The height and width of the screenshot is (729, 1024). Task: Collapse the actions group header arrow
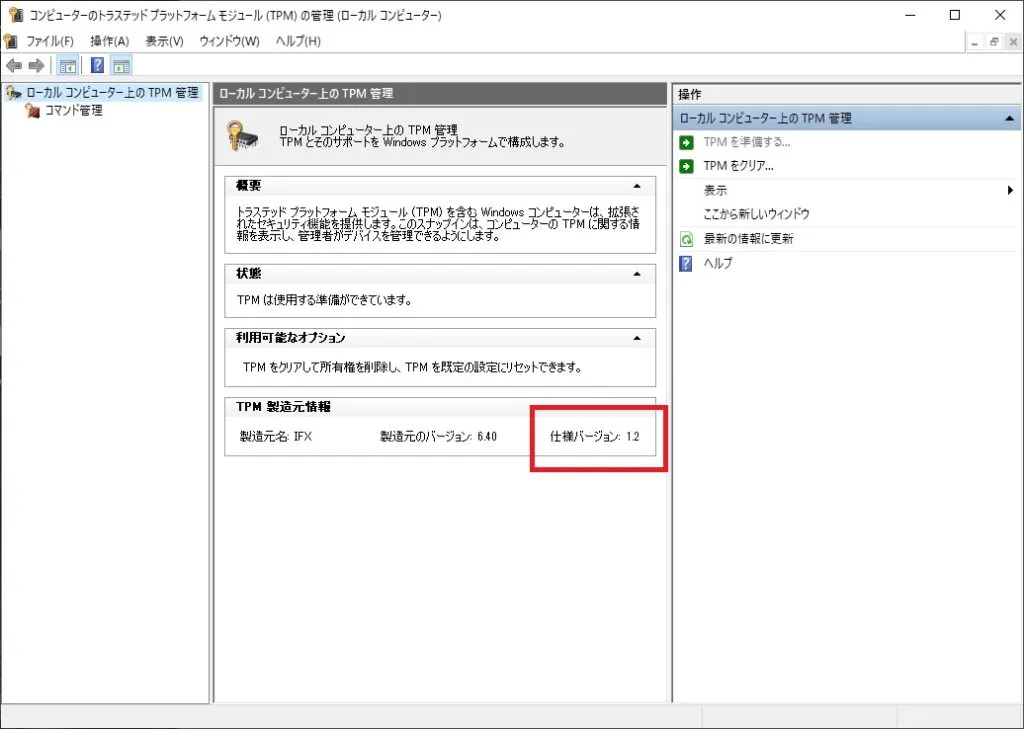[x=1010, y=118]
